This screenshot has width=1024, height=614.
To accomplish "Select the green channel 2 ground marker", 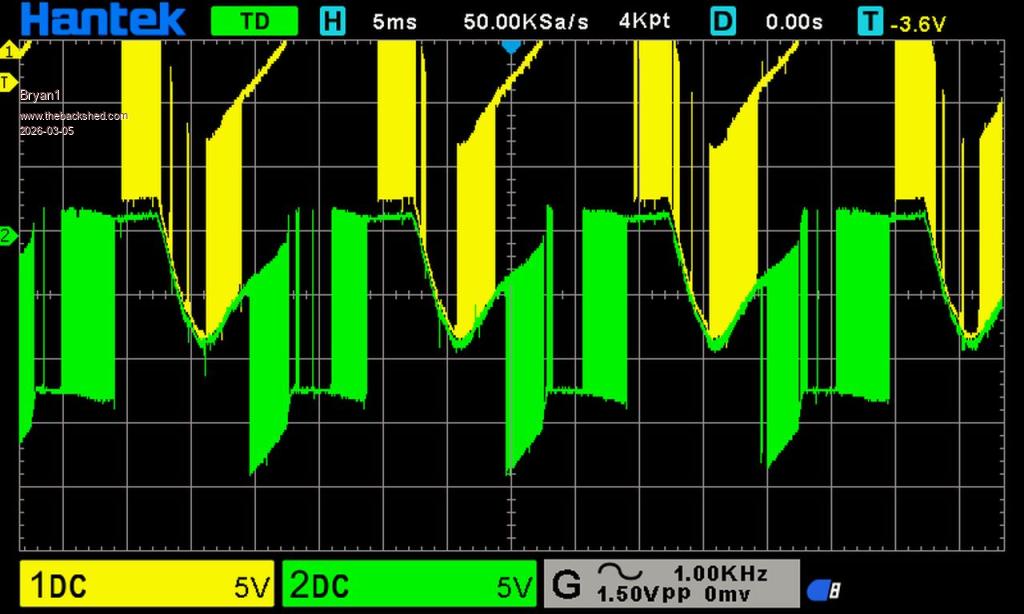I will [x=8, y=236].
